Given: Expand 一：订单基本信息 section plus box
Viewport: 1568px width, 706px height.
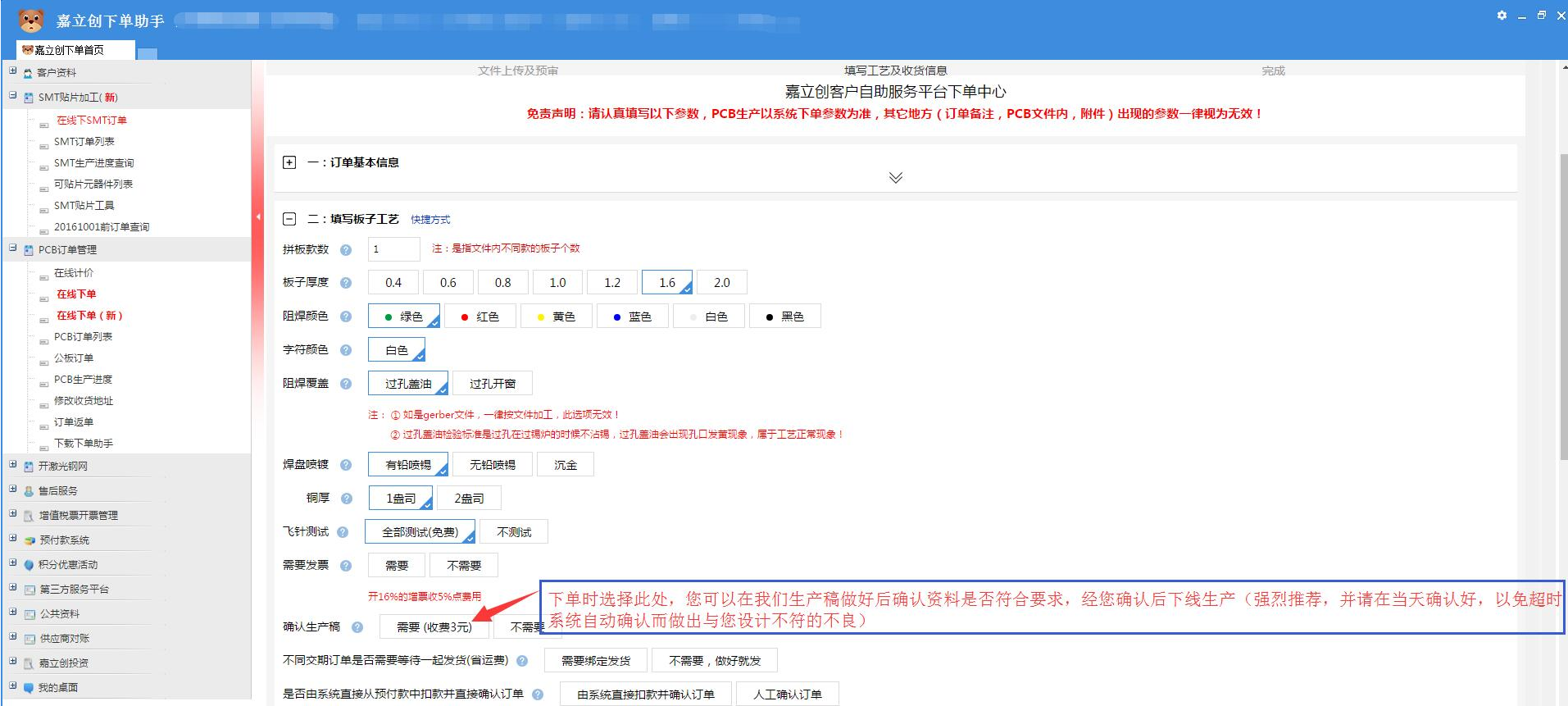Looking at the screenshot, I should tap(289, 162).
